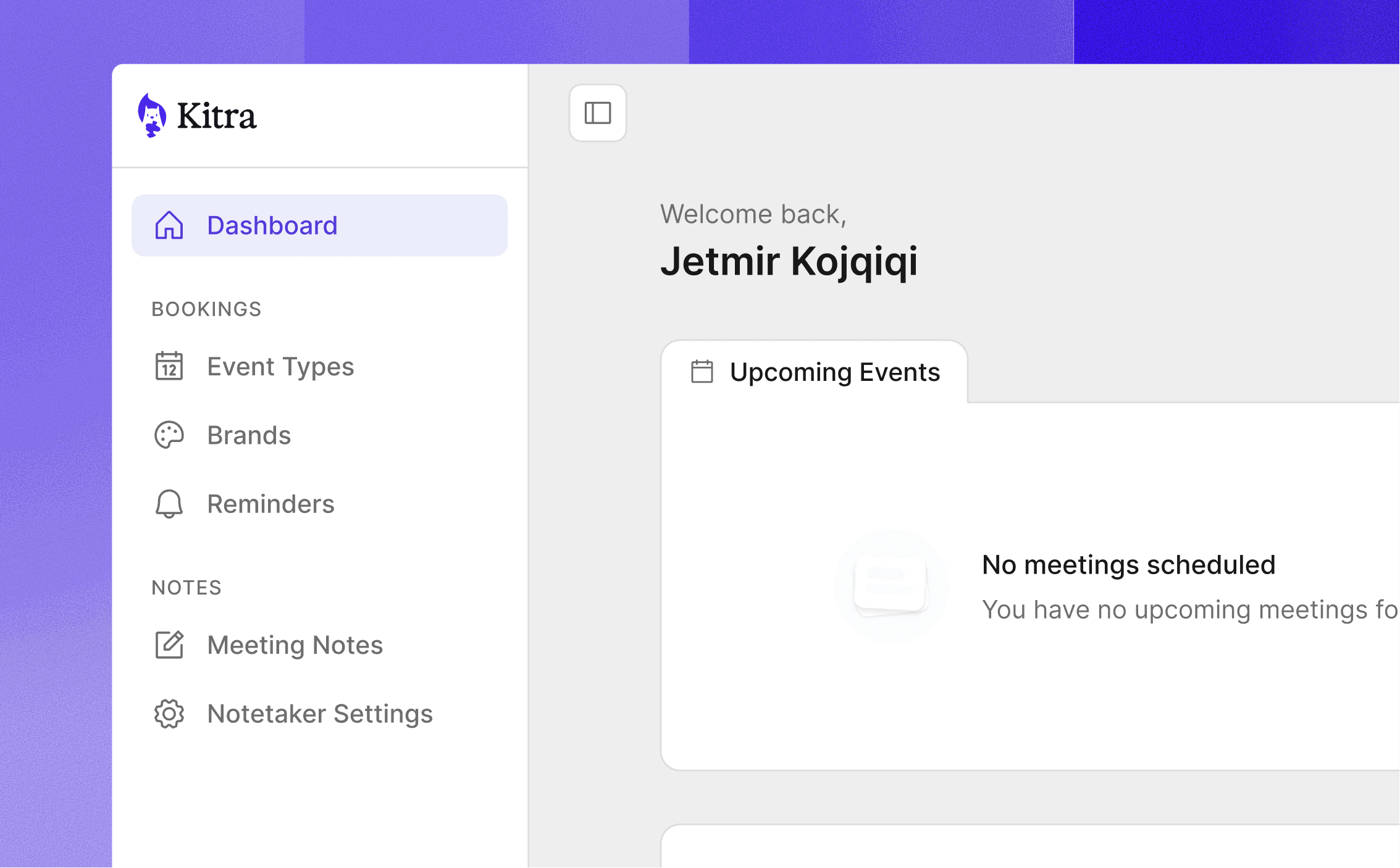Click the Dashboard home icon

pos(169,225)
